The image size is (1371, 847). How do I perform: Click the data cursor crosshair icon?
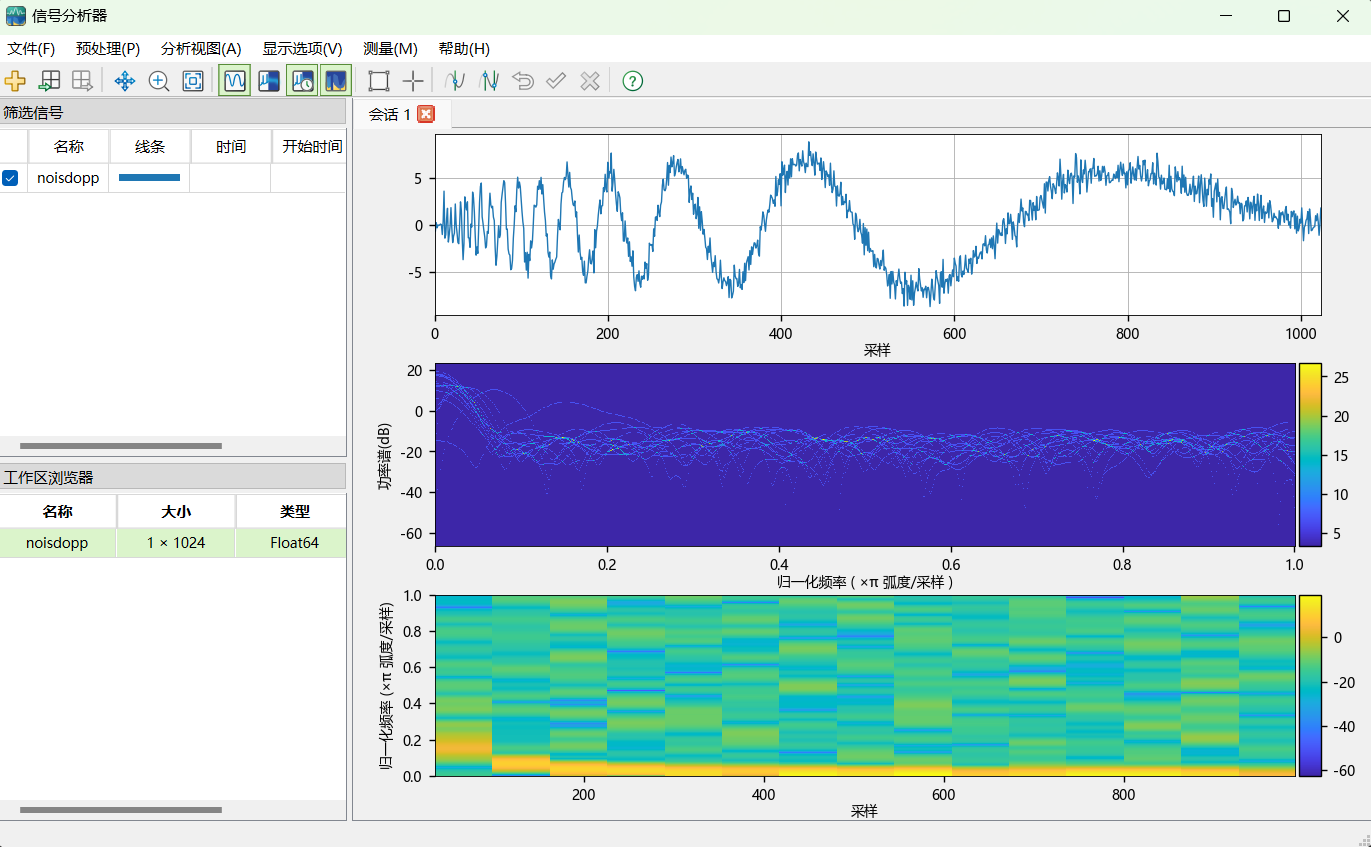[x=412, y=81]
